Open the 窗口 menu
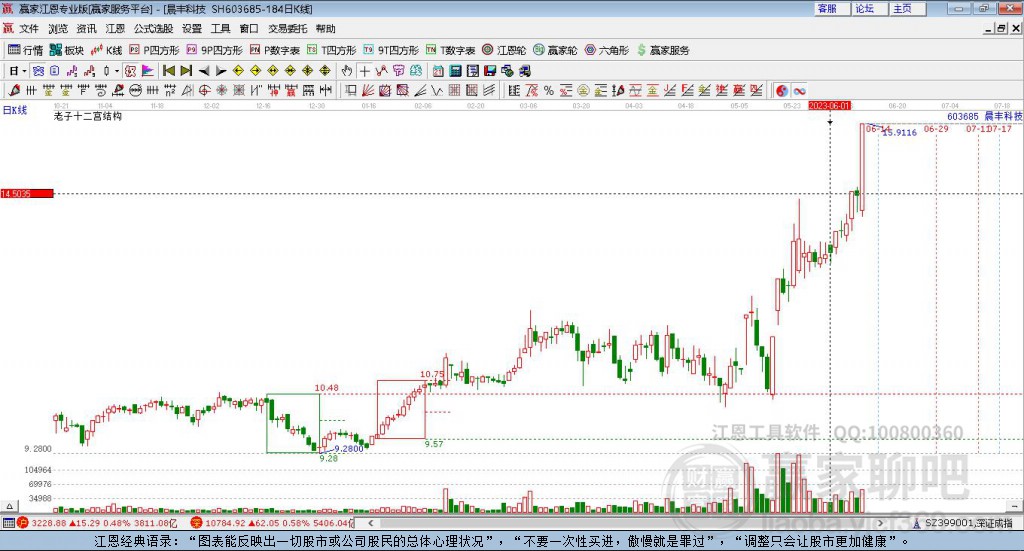The image size is (1024, 551). point(249,29)
